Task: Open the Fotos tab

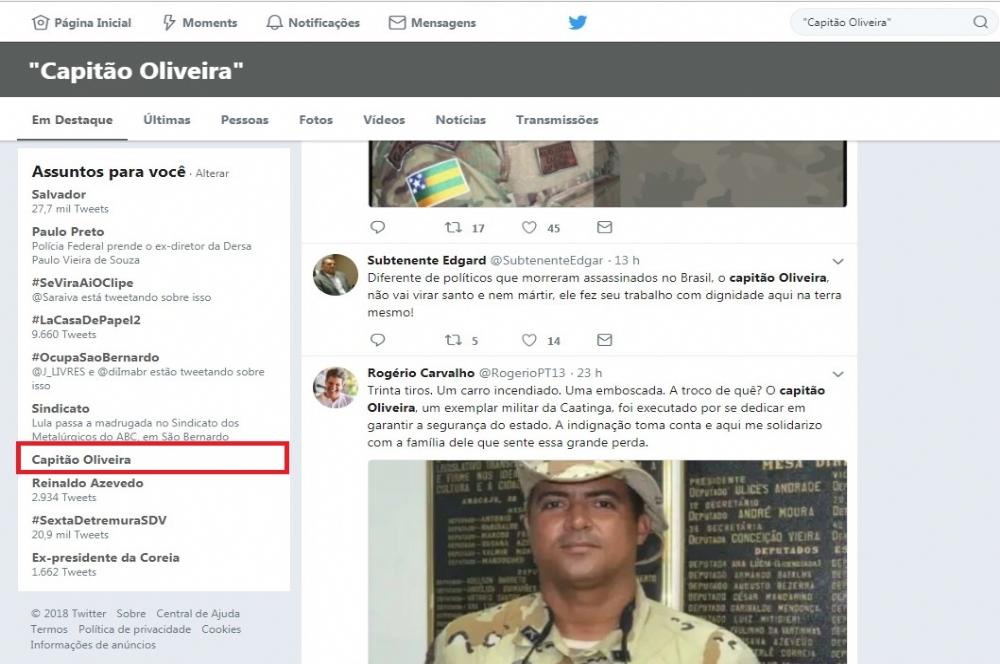Action: click(x=315, y=120)
